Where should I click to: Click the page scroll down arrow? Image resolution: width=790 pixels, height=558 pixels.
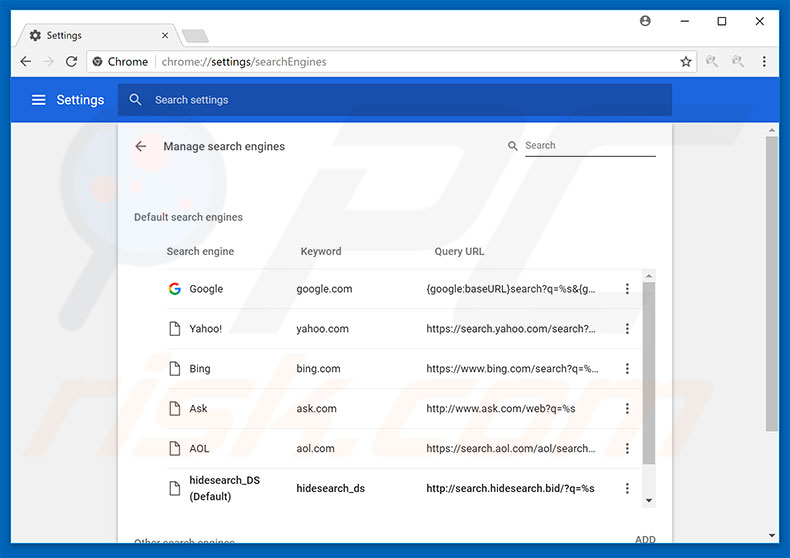(772, 535)
